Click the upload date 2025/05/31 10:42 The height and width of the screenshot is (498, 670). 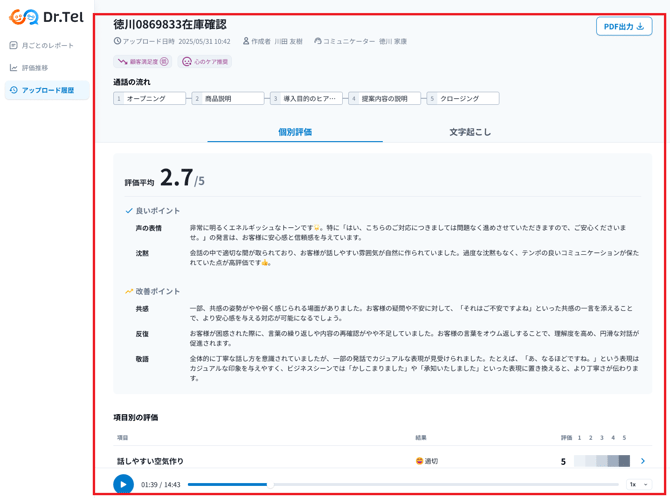204,41
